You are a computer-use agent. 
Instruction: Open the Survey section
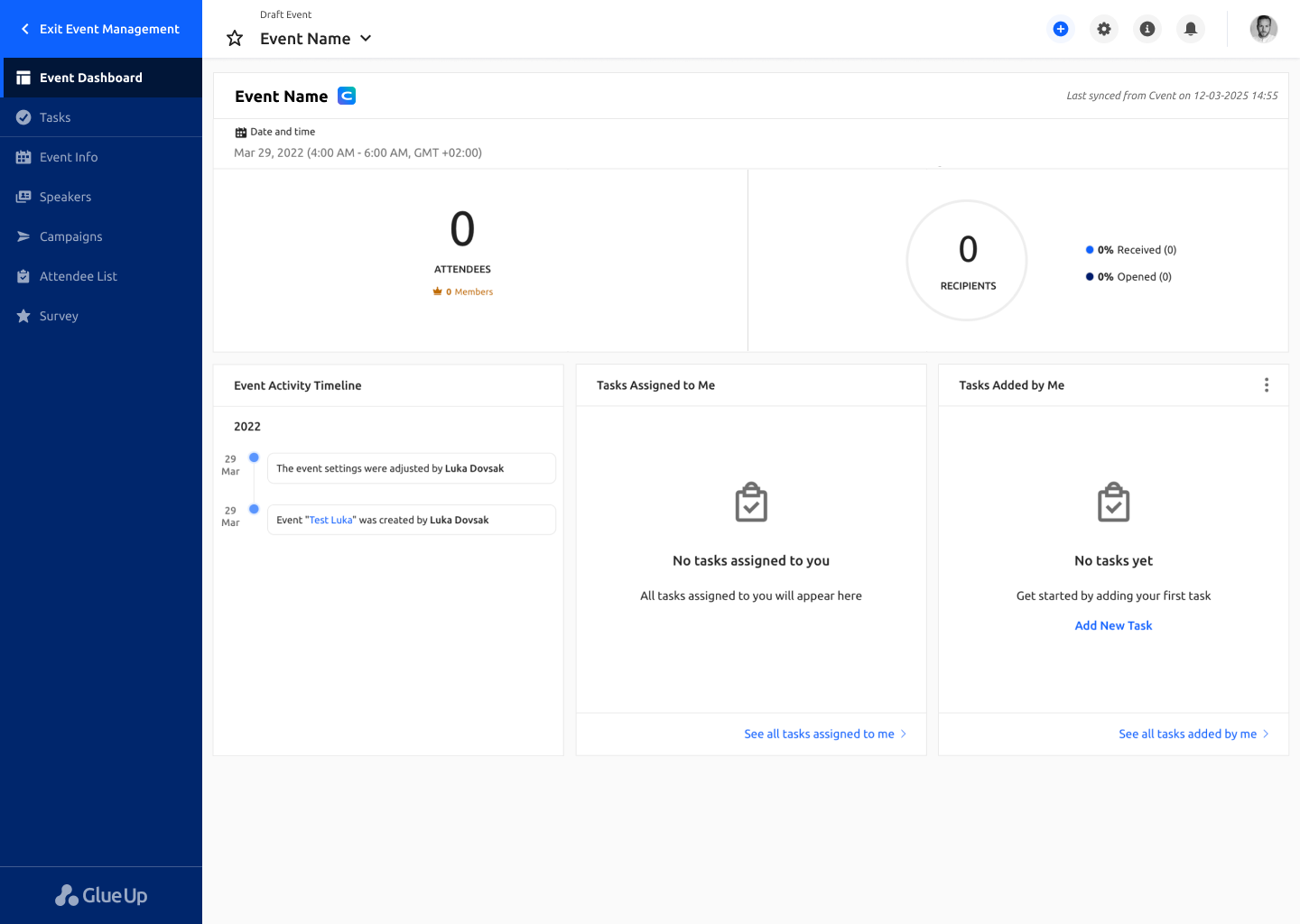tap(58, 315)
